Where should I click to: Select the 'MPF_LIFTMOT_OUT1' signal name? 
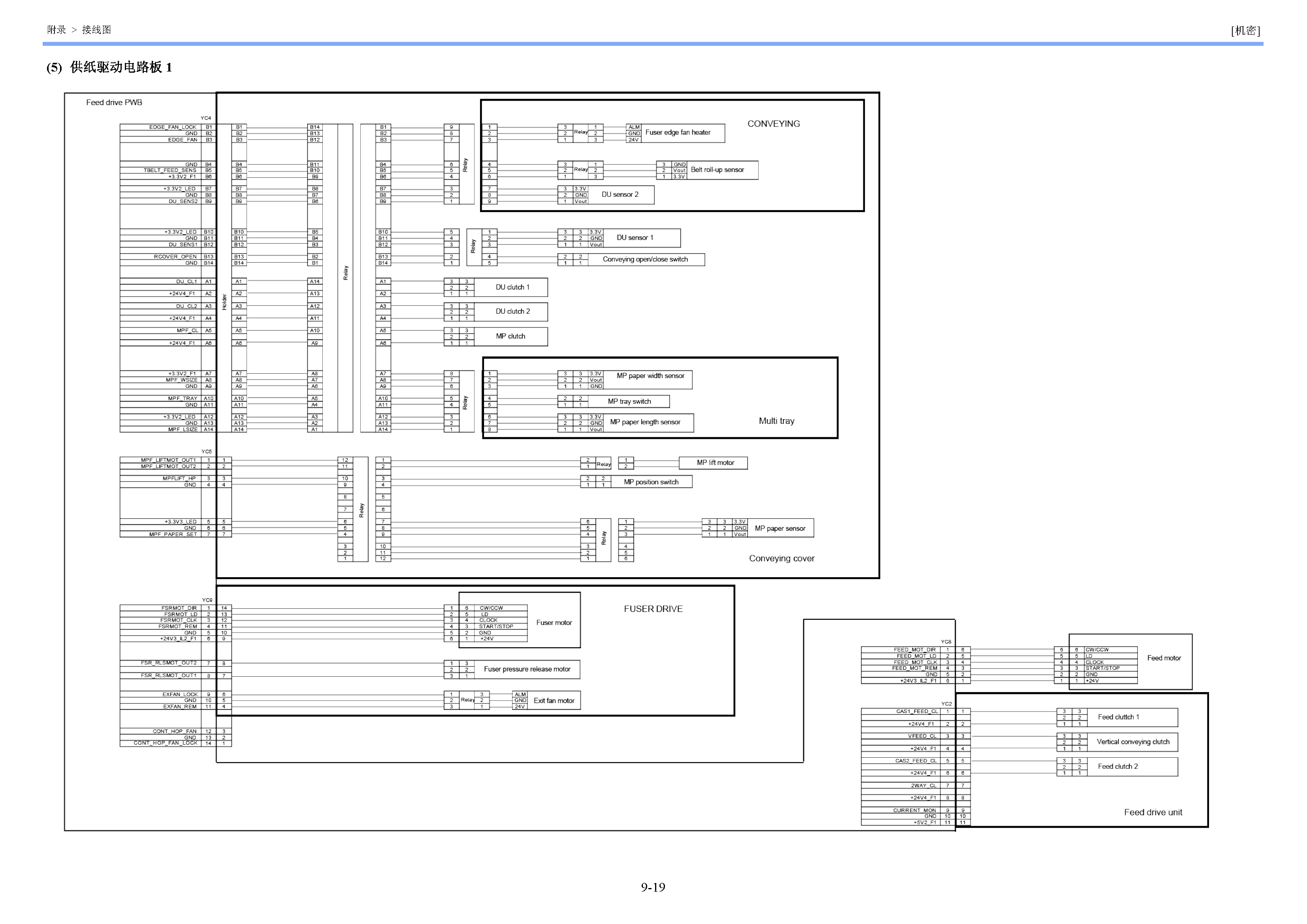[x=168, y=460]
